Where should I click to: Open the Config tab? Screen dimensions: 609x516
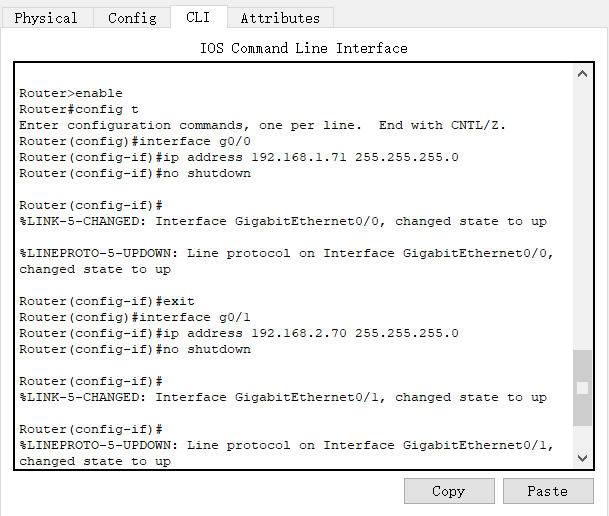(x=132, y=18)
